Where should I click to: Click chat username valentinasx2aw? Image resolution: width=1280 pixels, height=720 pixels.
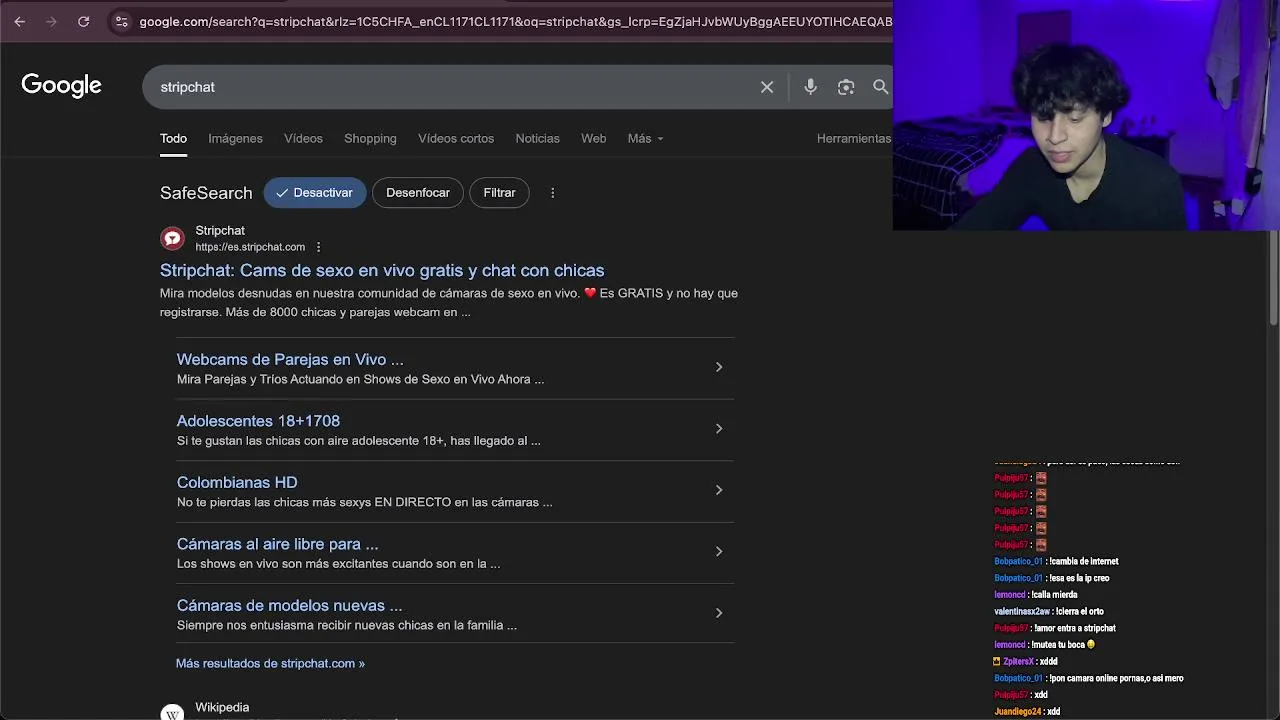point(1021,611)
